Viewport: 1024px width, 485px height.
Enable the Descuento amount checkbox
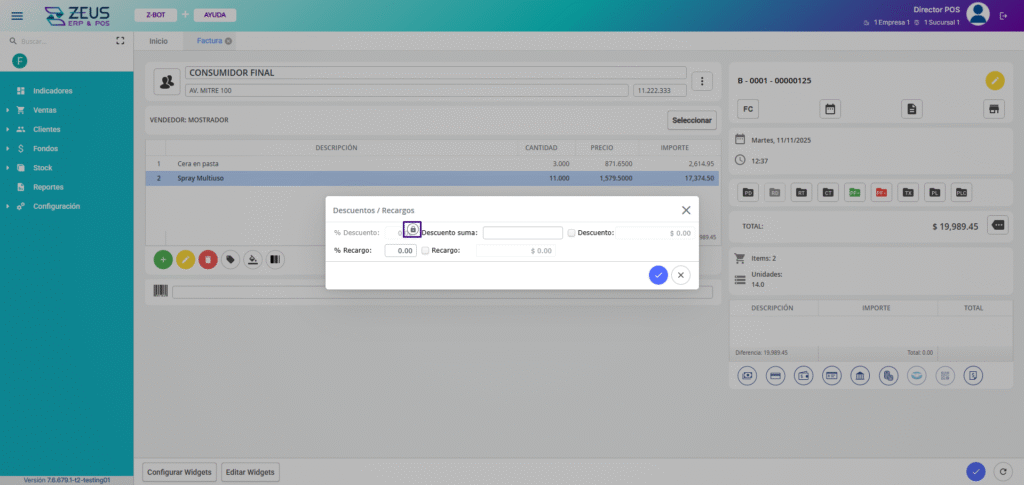click(x=571, y=233)
